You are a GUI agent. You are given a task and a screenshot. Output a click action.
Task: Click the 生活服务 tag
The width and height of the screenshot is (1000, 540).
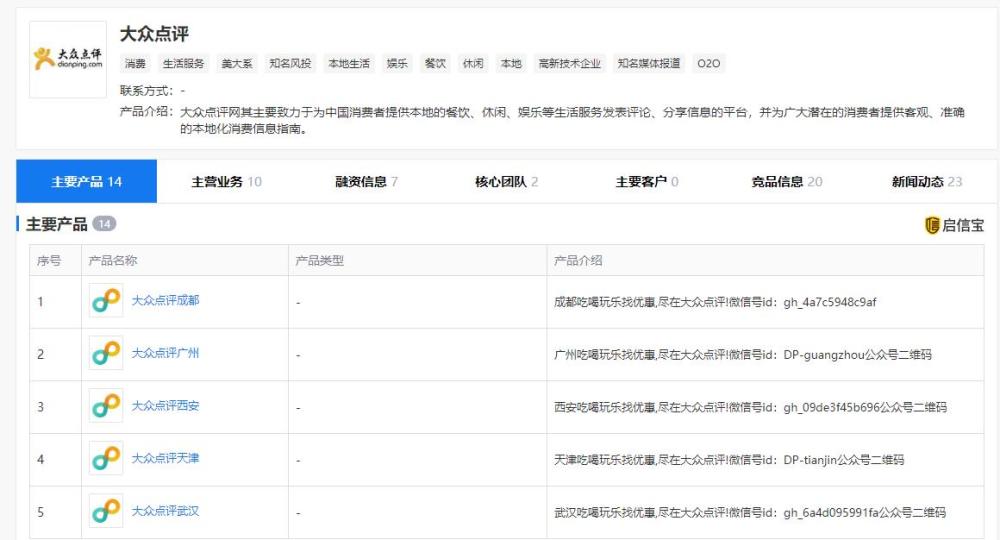click(183, 63)
